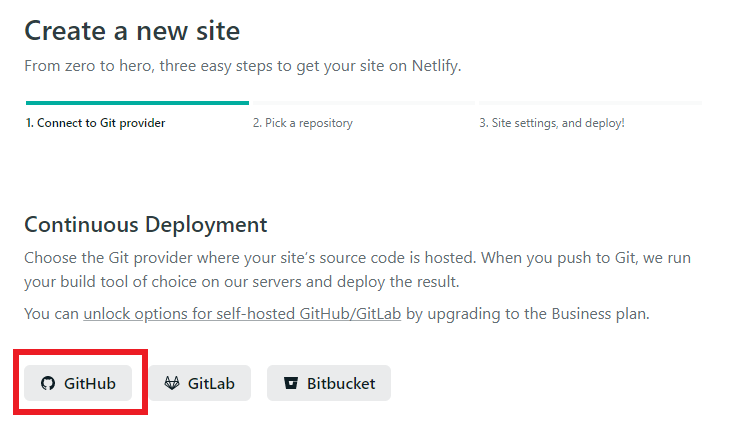Screen dimensions: 732x437
Task: Click the teal progress bar above step 1
Action: click(x=137, y=102)
